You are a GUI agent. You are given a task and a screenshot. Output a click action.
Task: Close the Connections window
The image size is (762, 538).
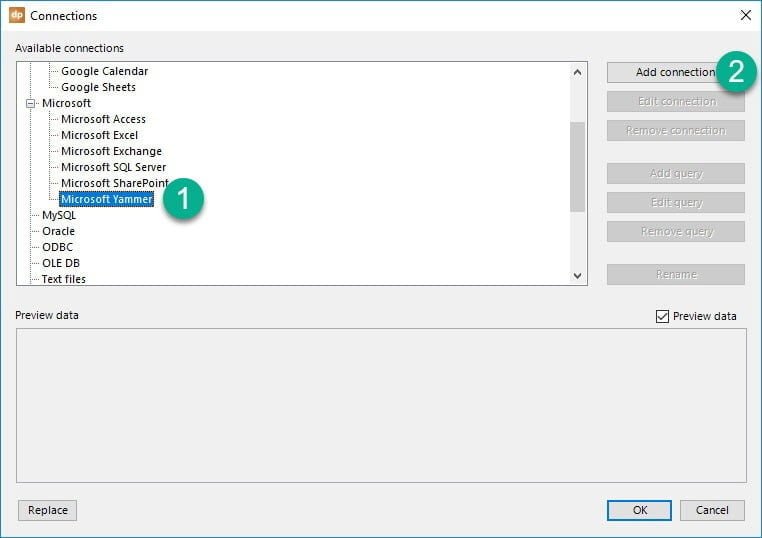coord(745,16)
